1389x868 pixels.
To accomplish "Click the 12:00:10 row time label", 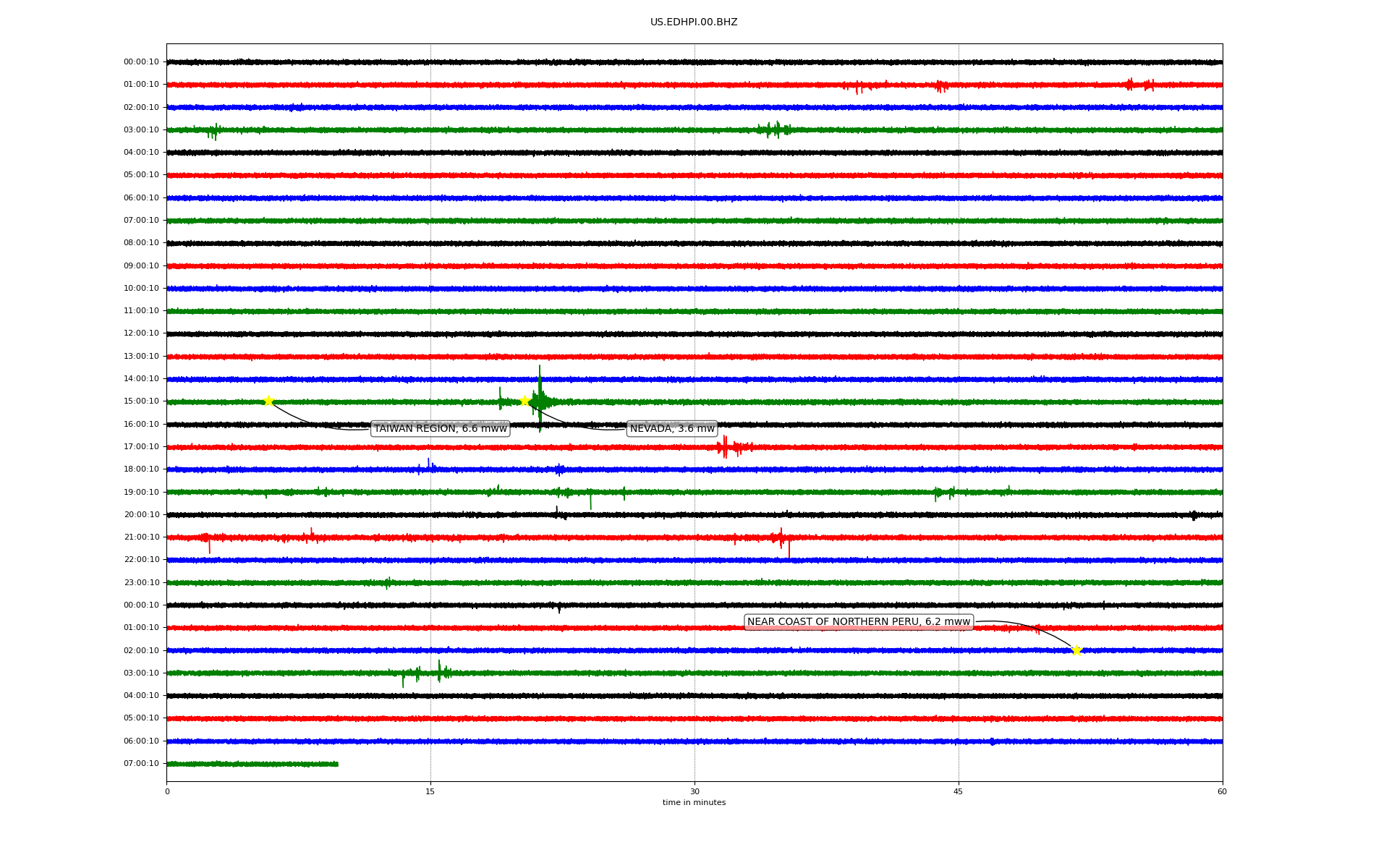I will point(141,333).
